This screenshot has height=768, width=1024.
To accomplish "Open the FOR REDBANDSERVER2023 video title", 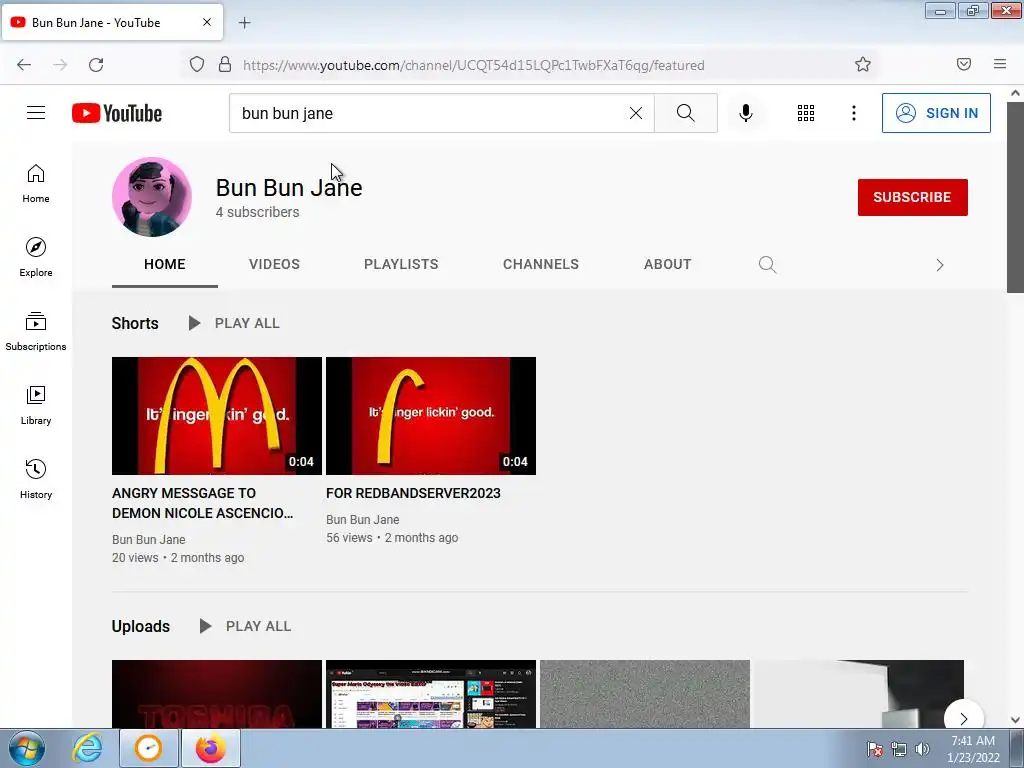I will point(413,493).
